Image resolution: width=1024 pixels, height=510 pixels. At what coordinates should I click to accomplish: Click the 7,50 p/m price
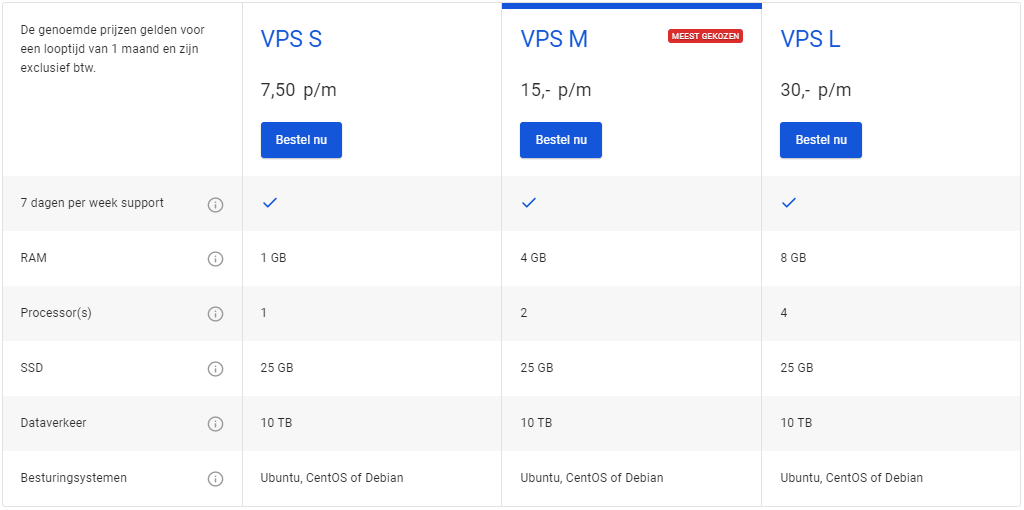pyautogui.click(x=298, y=90)
